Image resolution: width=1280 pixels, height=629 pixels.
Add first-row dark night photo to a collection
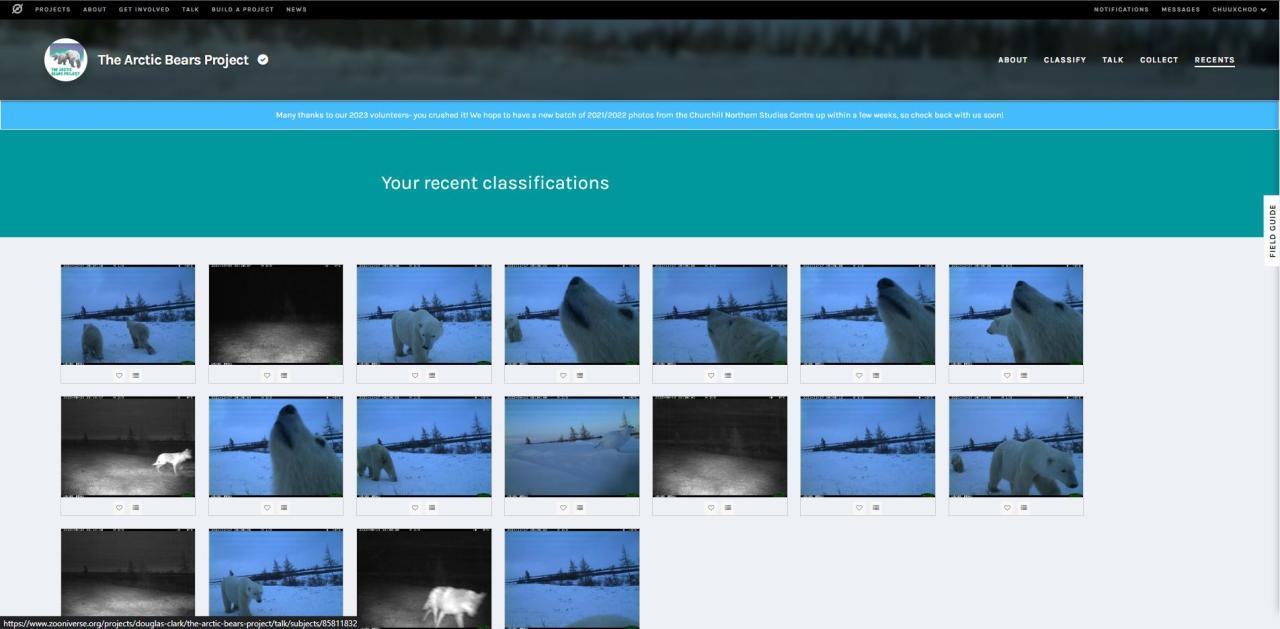coord(284,376)
